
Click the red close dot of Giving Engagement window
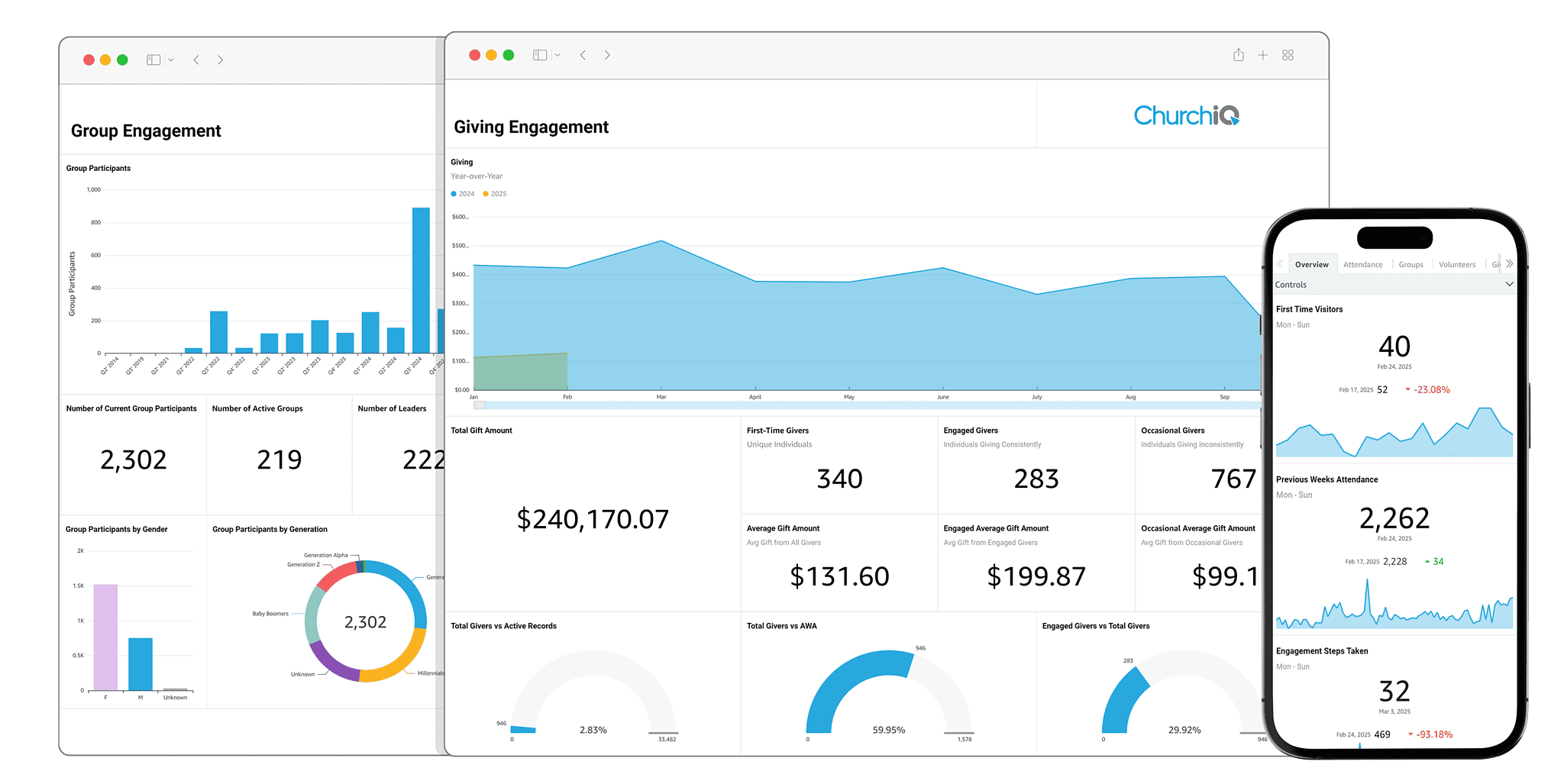(x=474, y=55)
